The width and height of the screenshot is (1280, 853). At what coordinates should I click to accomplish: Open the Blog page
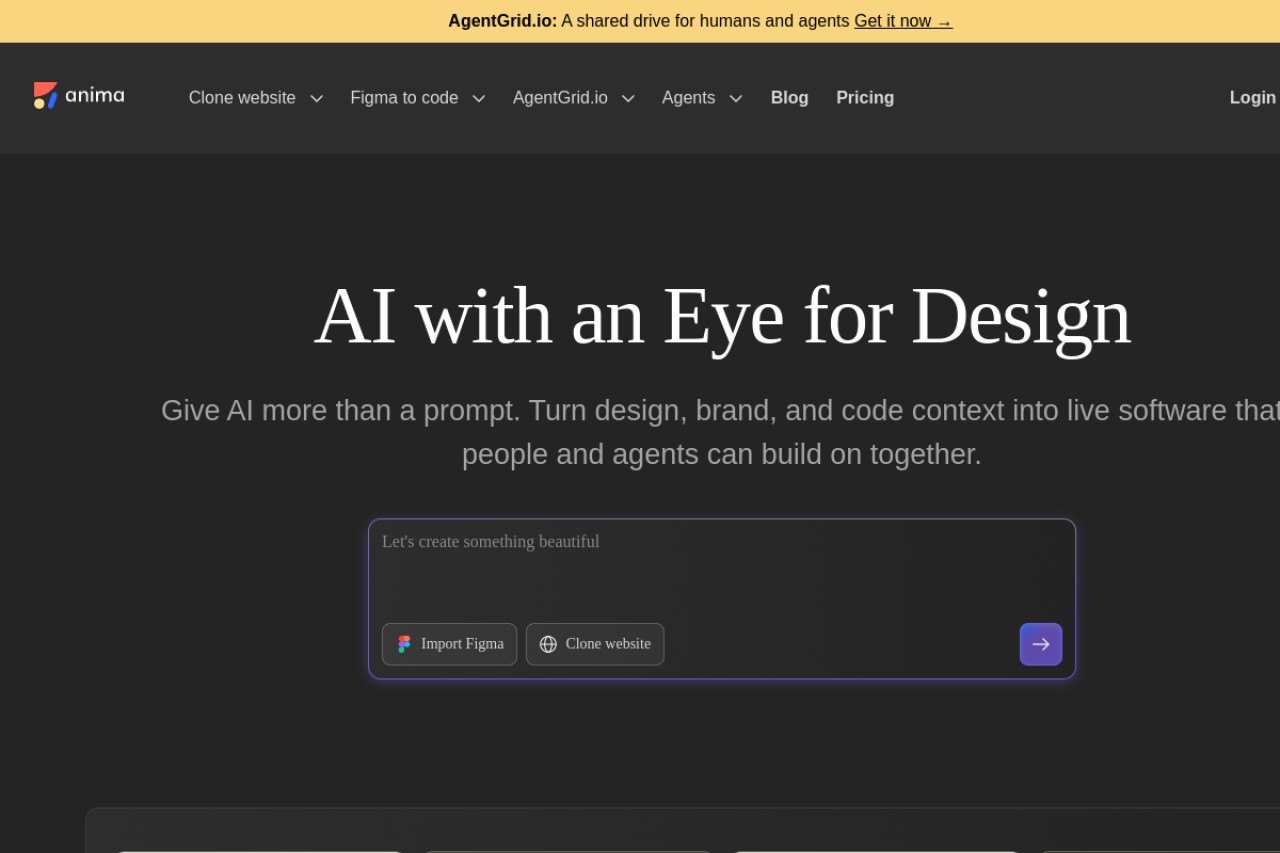point(789,97)
